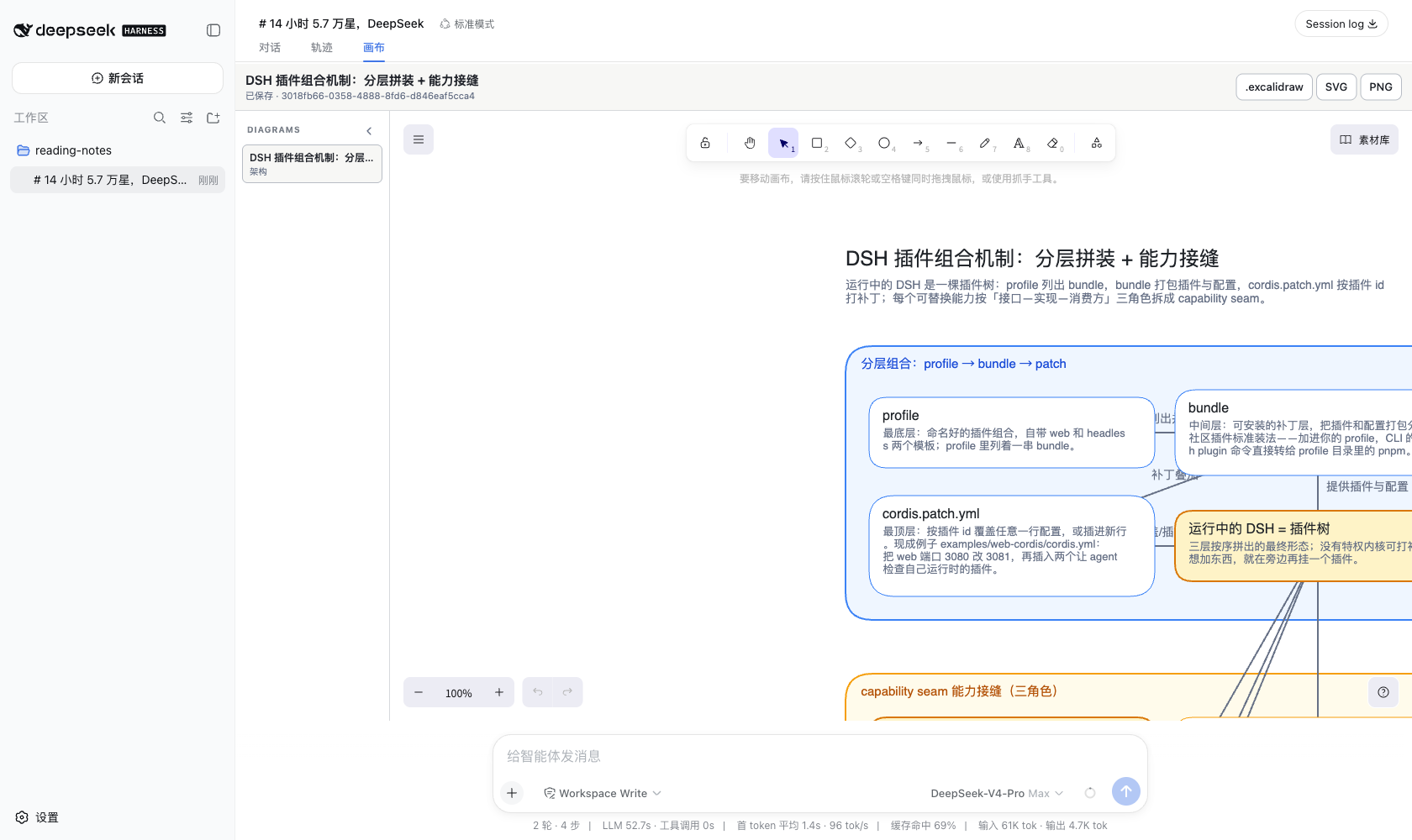
Task: Open the reading-notes folder
Action: pos(118,150)
